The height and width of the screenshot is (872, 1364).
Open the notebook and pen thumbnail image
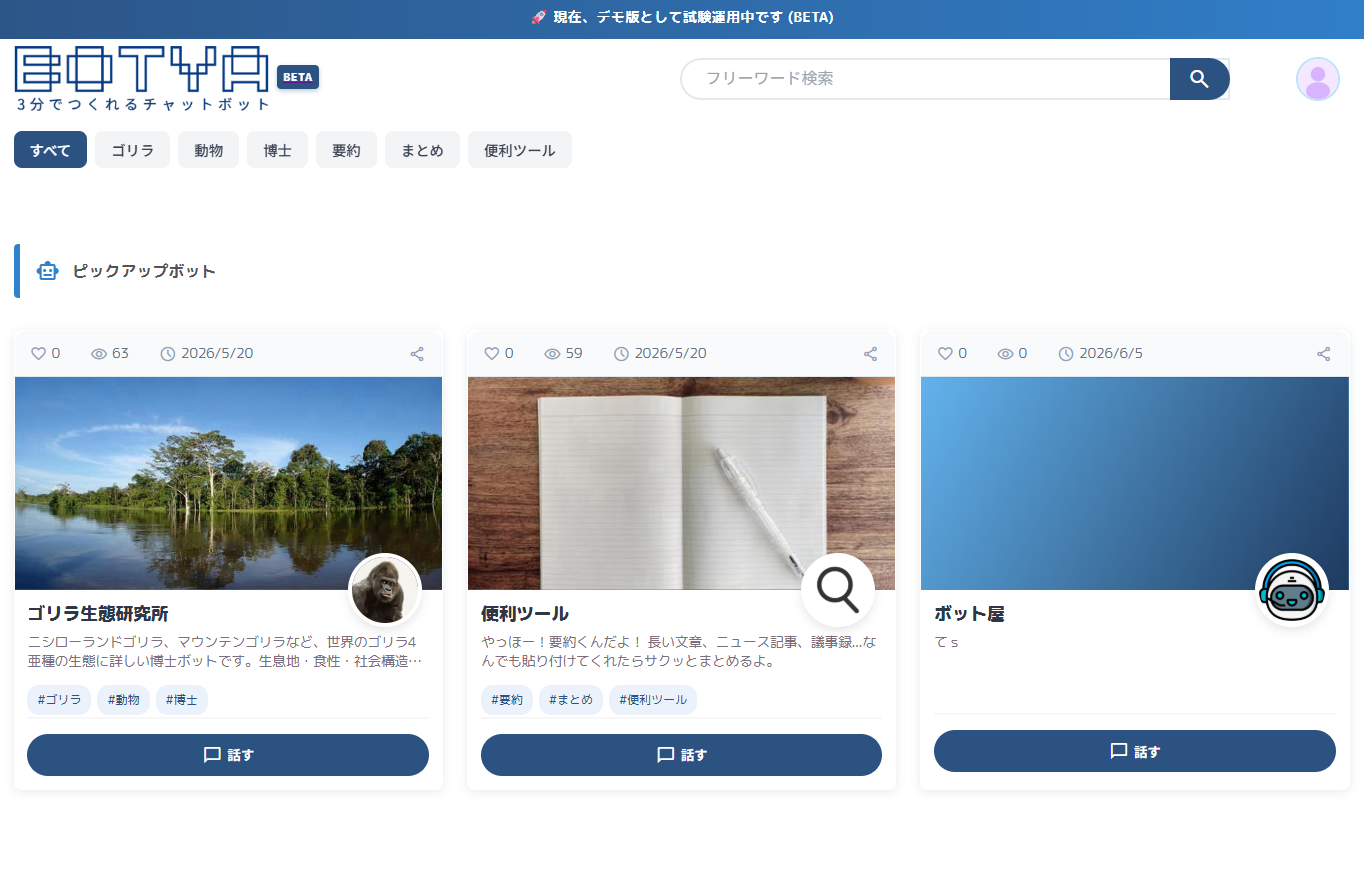coord(681,483)
